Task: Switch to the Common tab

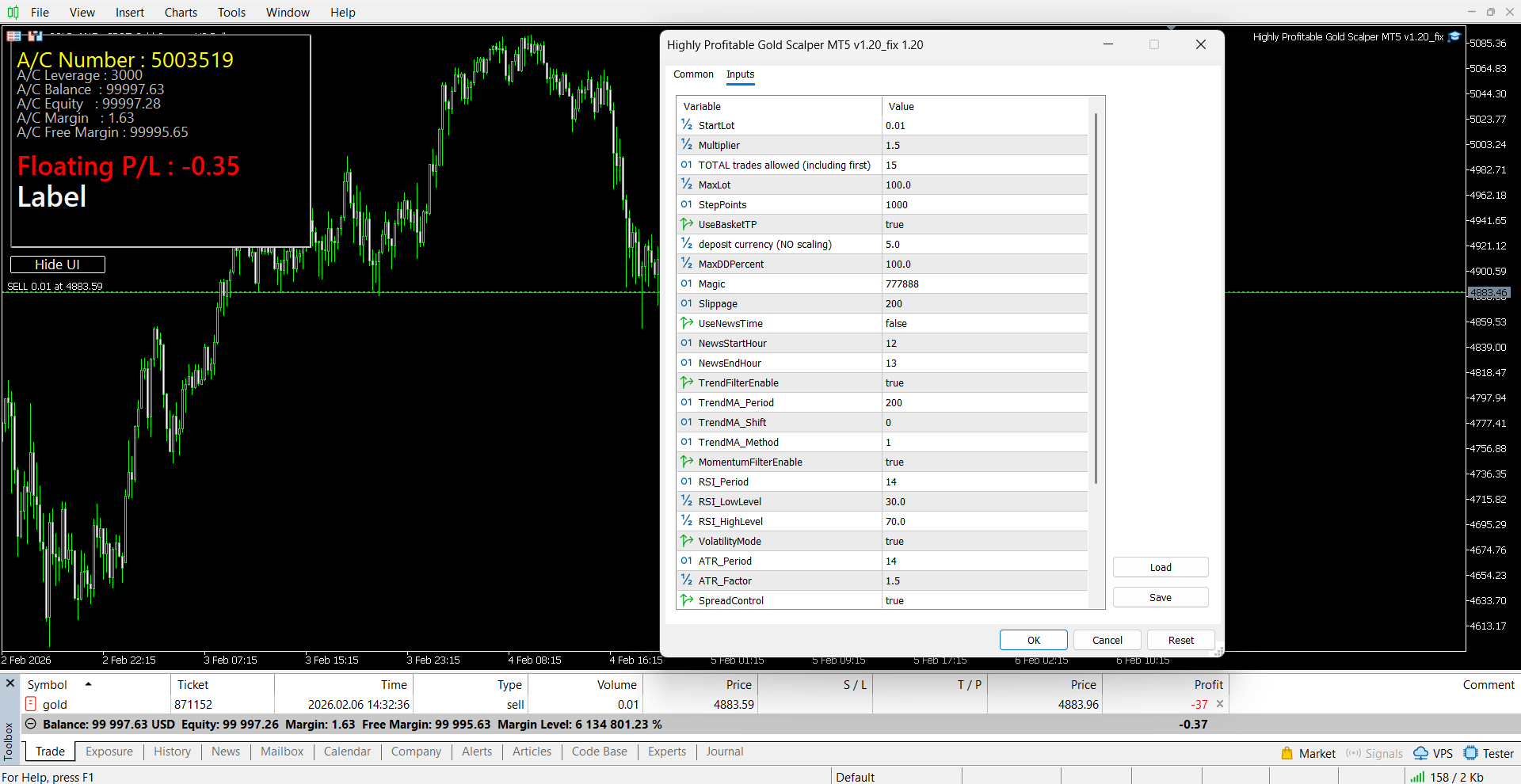Action: [693, 74]
